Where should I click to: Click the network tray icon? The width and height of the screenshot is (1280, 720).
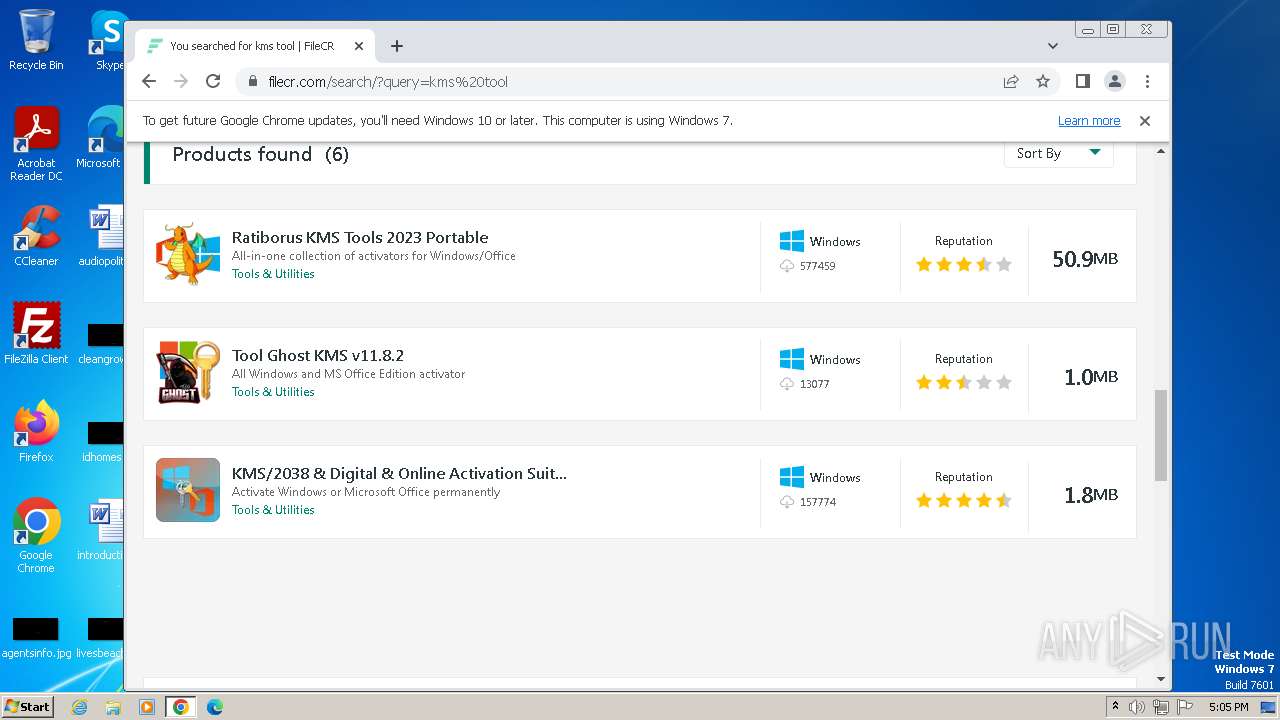[x=1161, y=707]
